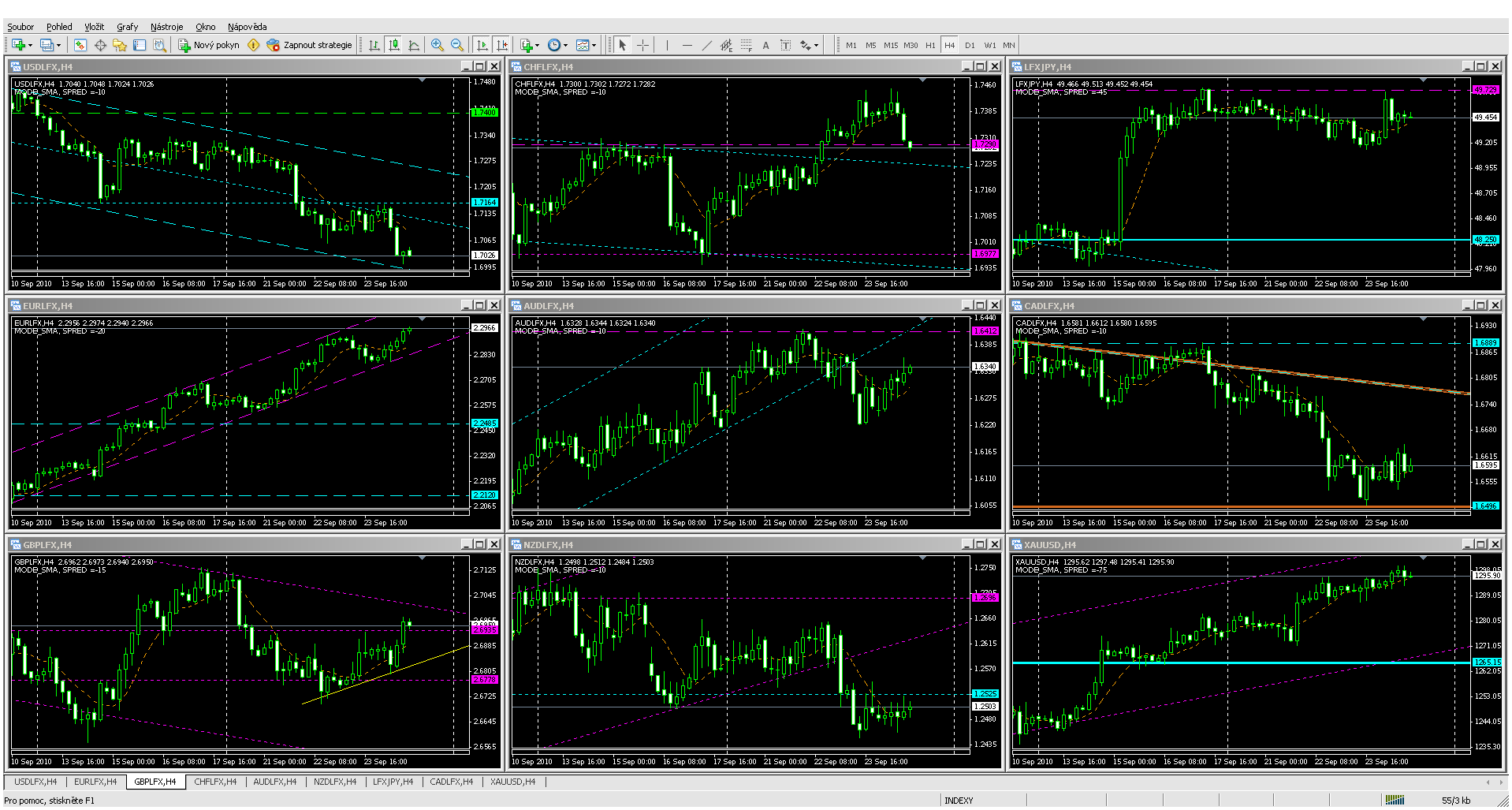Open the Periods clock icon

click(x=554, y=46)
